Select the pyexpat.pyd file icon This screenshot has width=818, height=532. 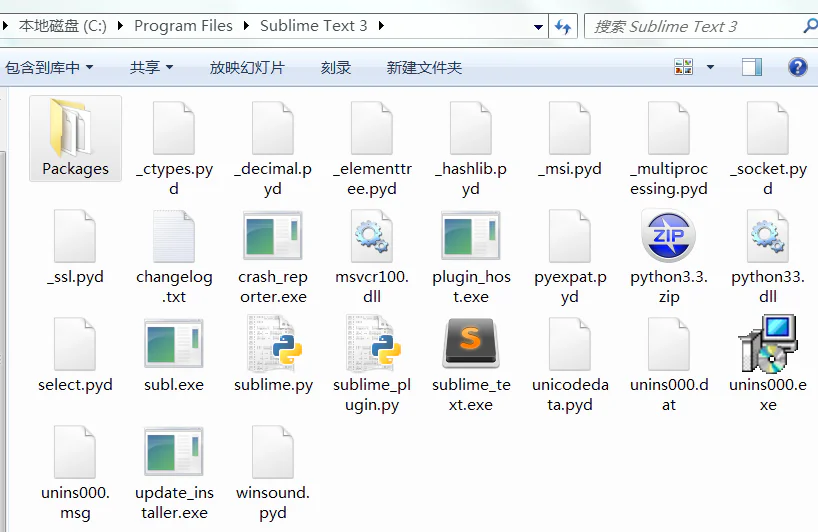(570, 236)
